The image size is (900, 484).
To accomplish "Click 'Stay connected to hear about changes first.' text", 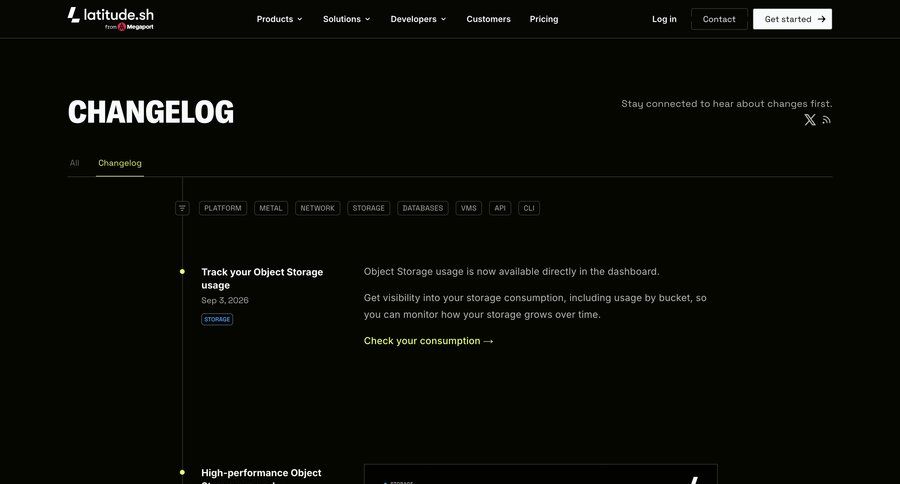I will pyautogui.click(x=726, y=103).
